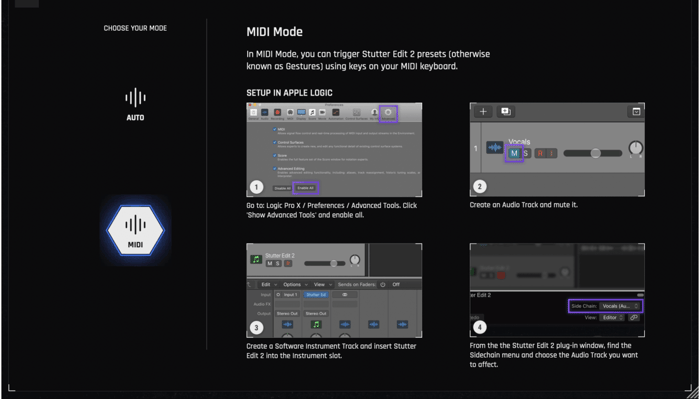Click the green instrument icon on Stutter Edit 2 track
The height and width of the screenshot is (399, 700).
(256, 259)
